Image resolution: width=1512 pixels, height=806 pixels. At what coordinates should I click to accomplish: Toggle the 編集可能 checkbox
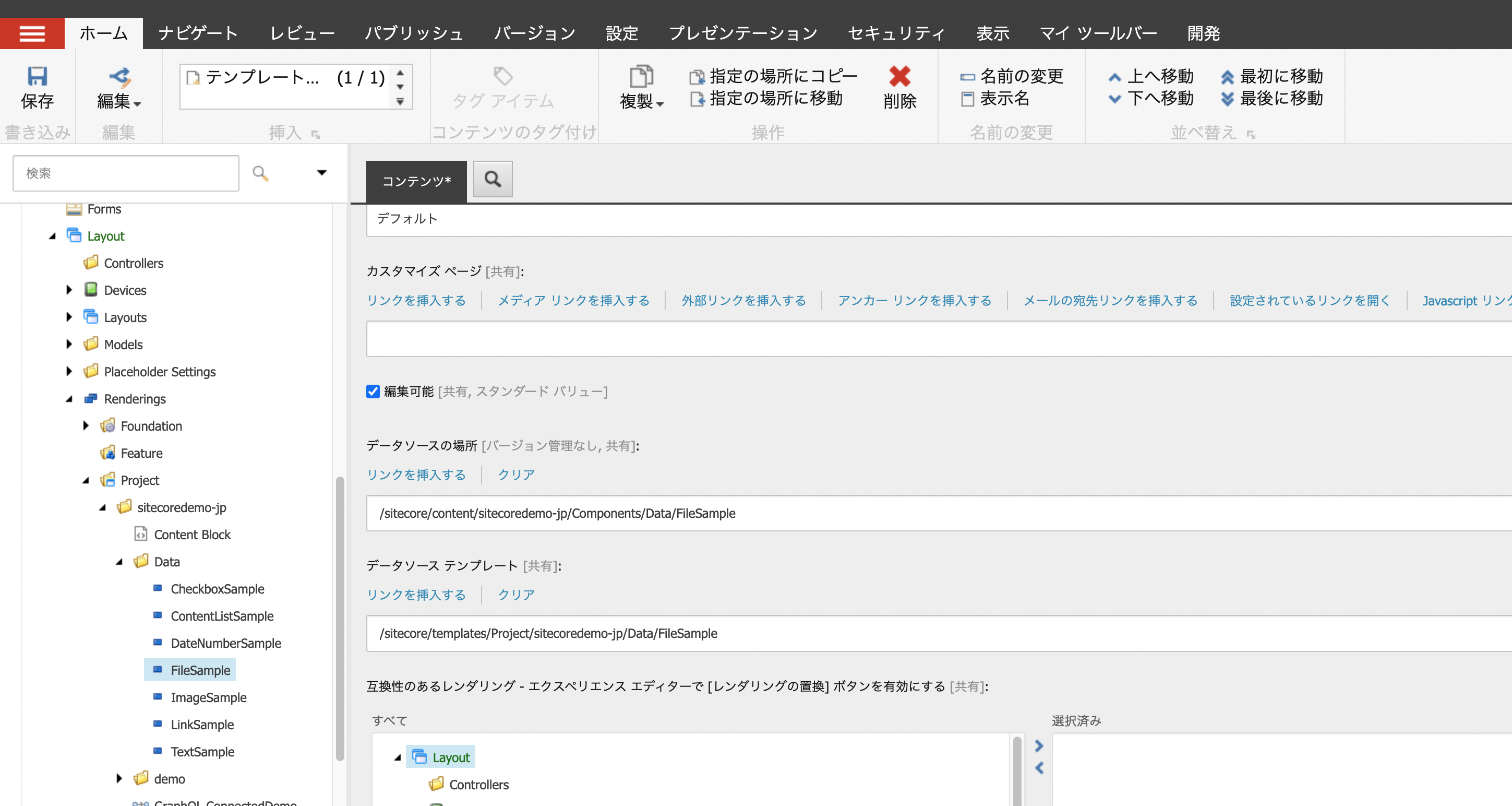(x=373, y=391)
